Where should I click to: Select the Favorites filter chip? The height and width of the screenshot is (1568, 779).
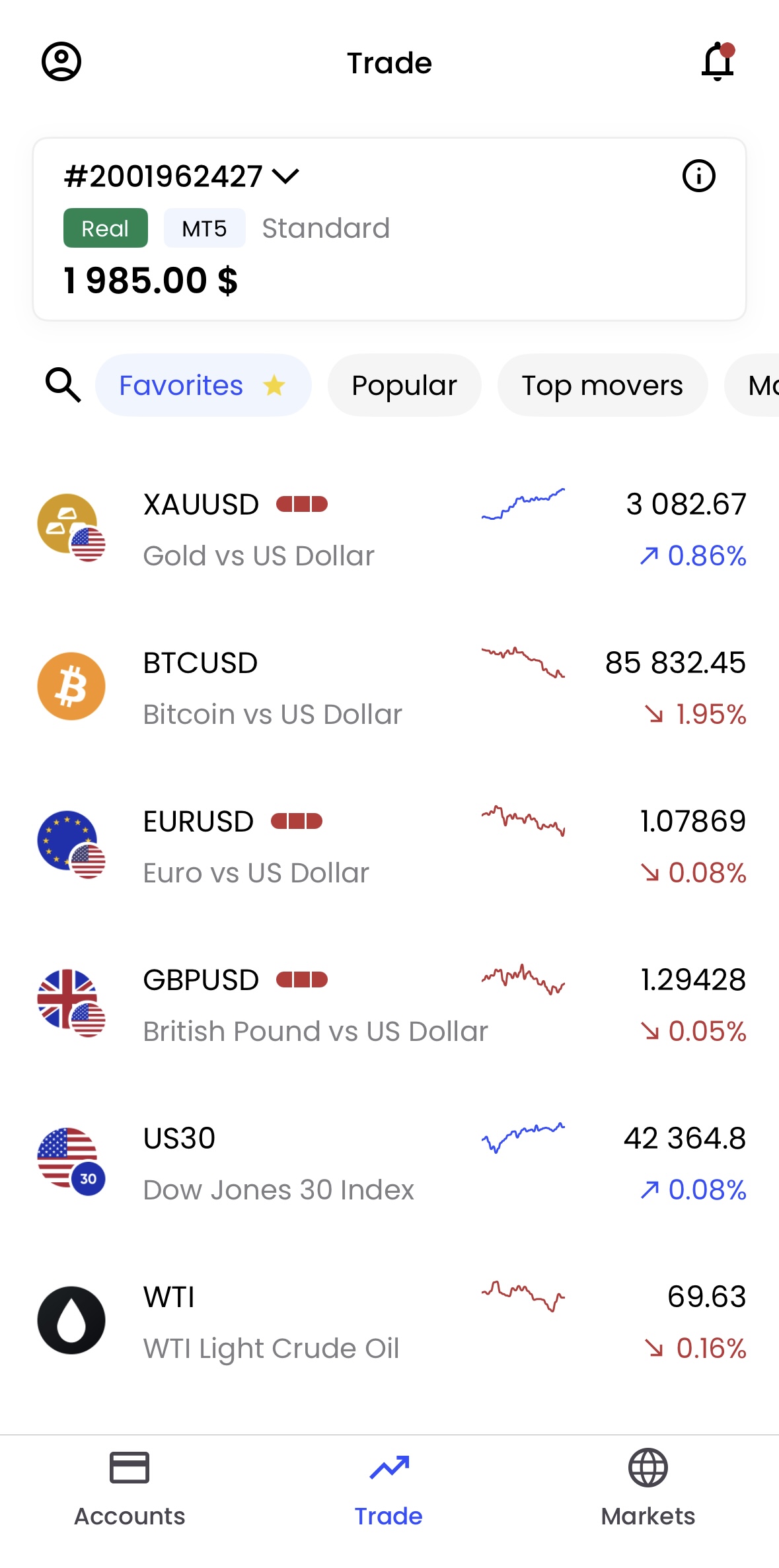204,385
